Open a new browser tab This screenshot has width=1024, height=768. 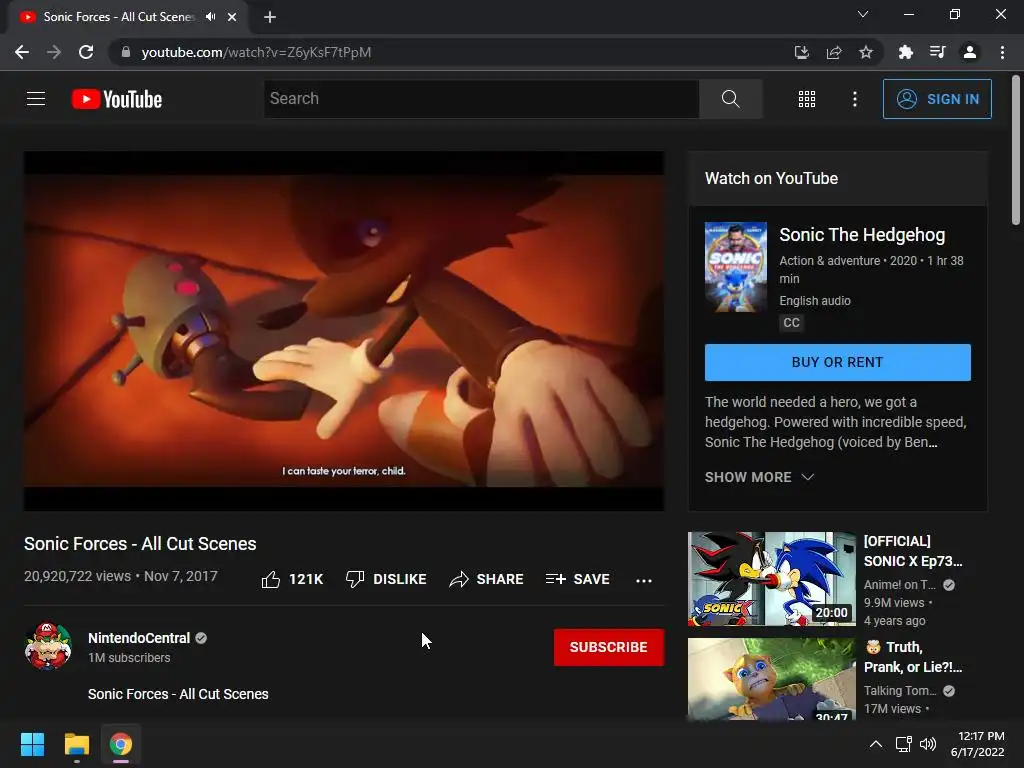pos(270,17)
